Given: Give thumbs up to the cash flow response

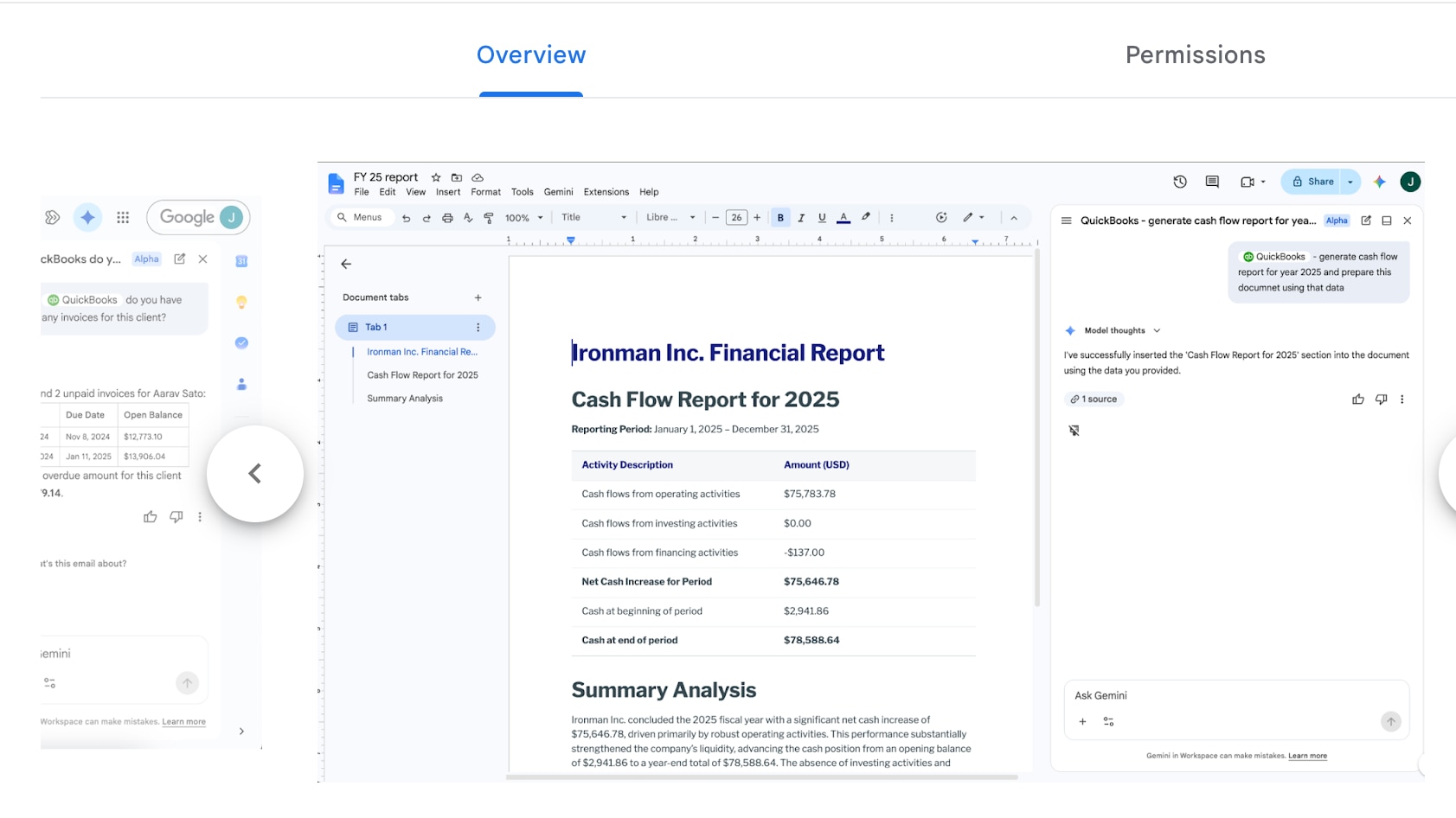Looking at the screenshot, I should pyautogui.click(x=1358, y=399).
